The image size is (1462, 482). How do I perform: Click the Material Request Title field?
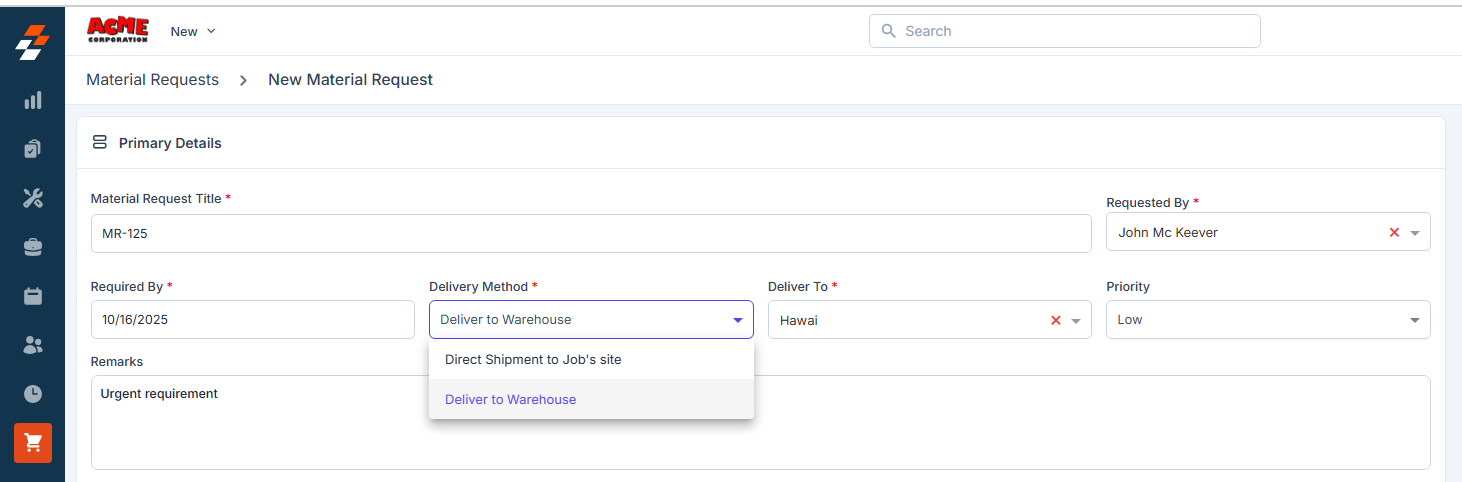coord(590,233)
